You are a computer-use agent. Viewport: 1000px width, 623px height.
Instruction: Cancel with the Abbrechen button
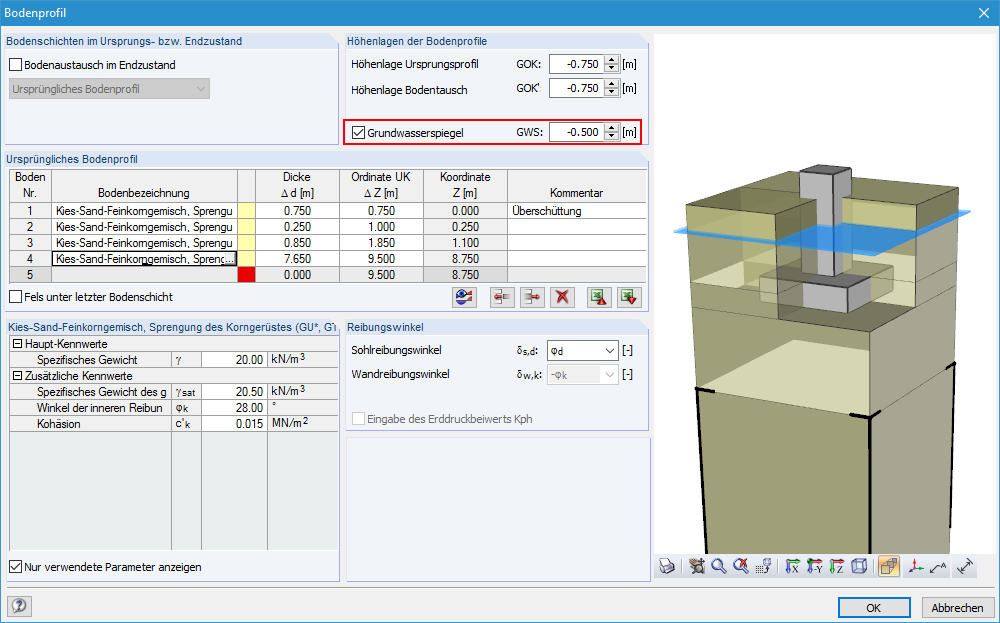tap(957, 608)
